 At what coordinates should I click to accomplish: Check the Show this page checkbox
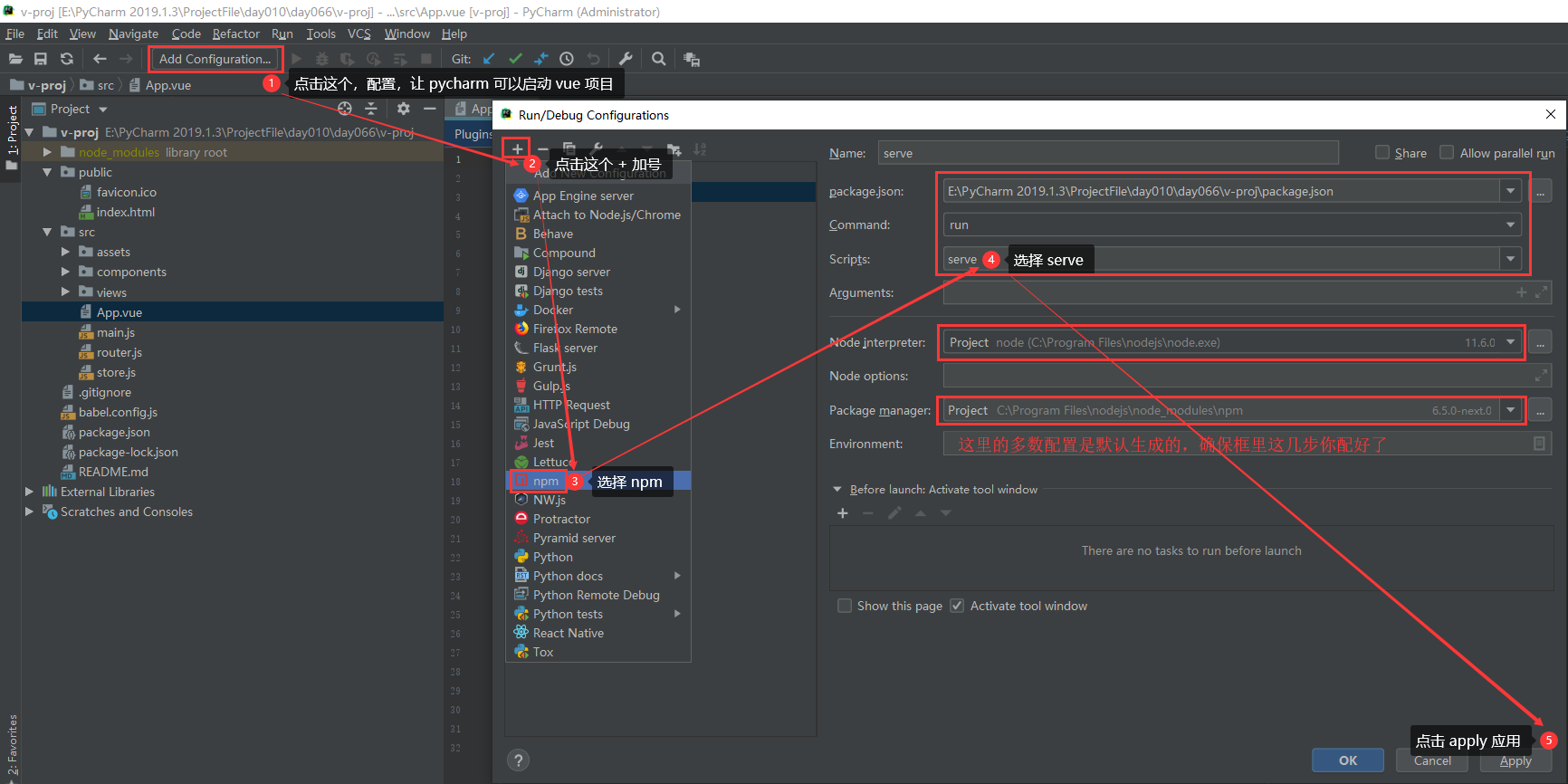click(845, 606)
